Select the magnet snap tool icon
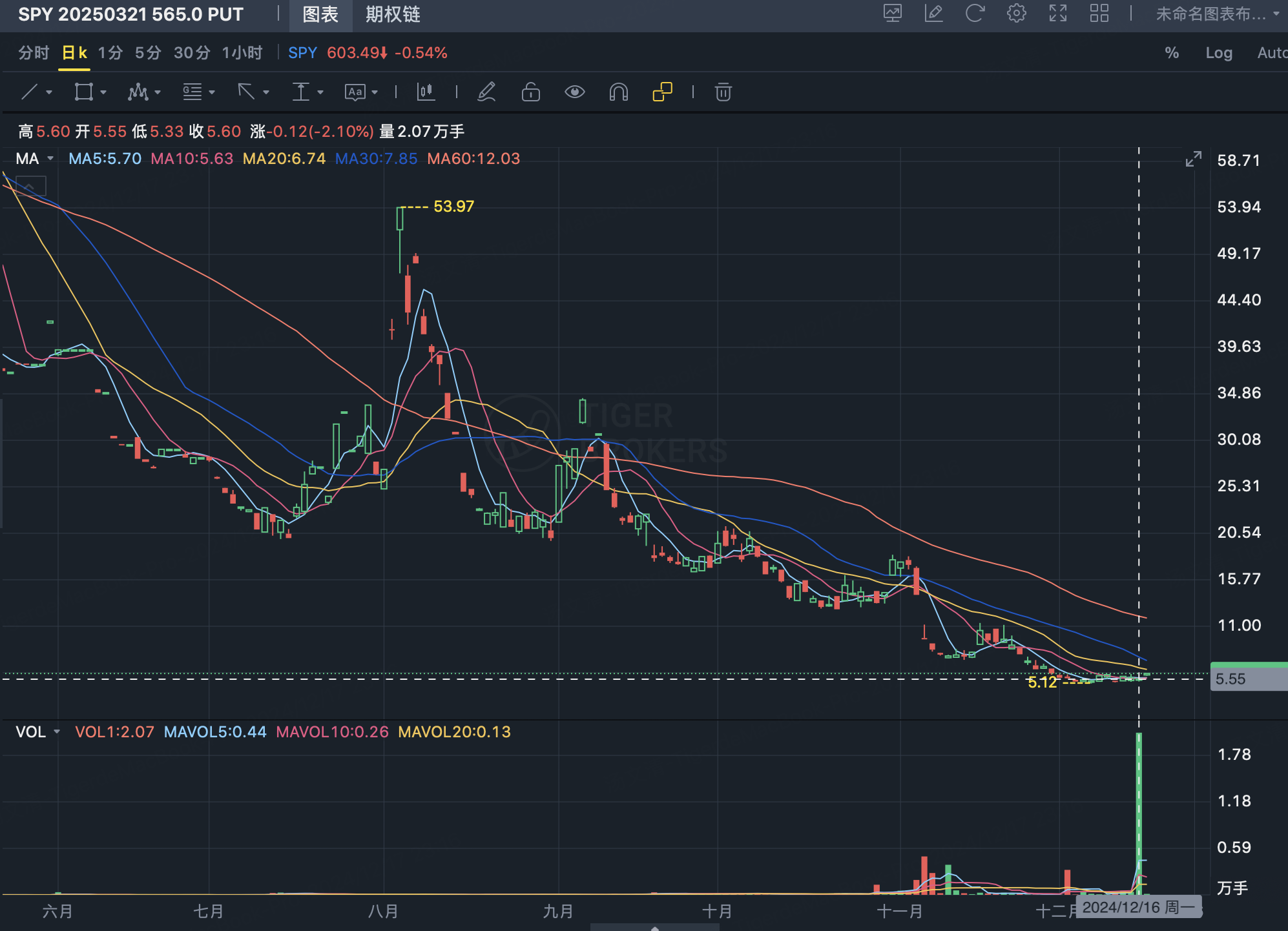The image size is (1288, 931). click(618, 92)
